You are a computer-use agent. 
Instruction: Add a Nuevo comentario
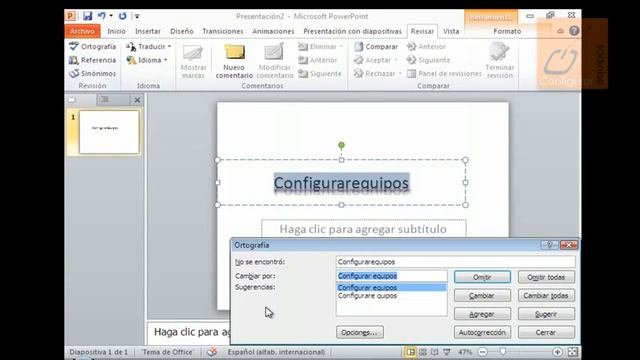click(x=234, y=61)
